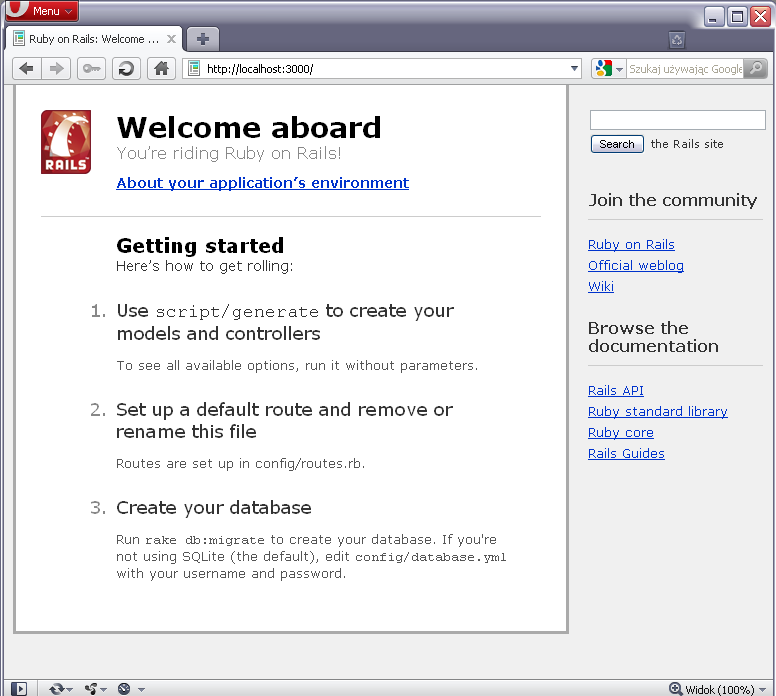Click the 'Getting started' heading
Viewport: 776px width, 696px height.
tap(200, 246)
